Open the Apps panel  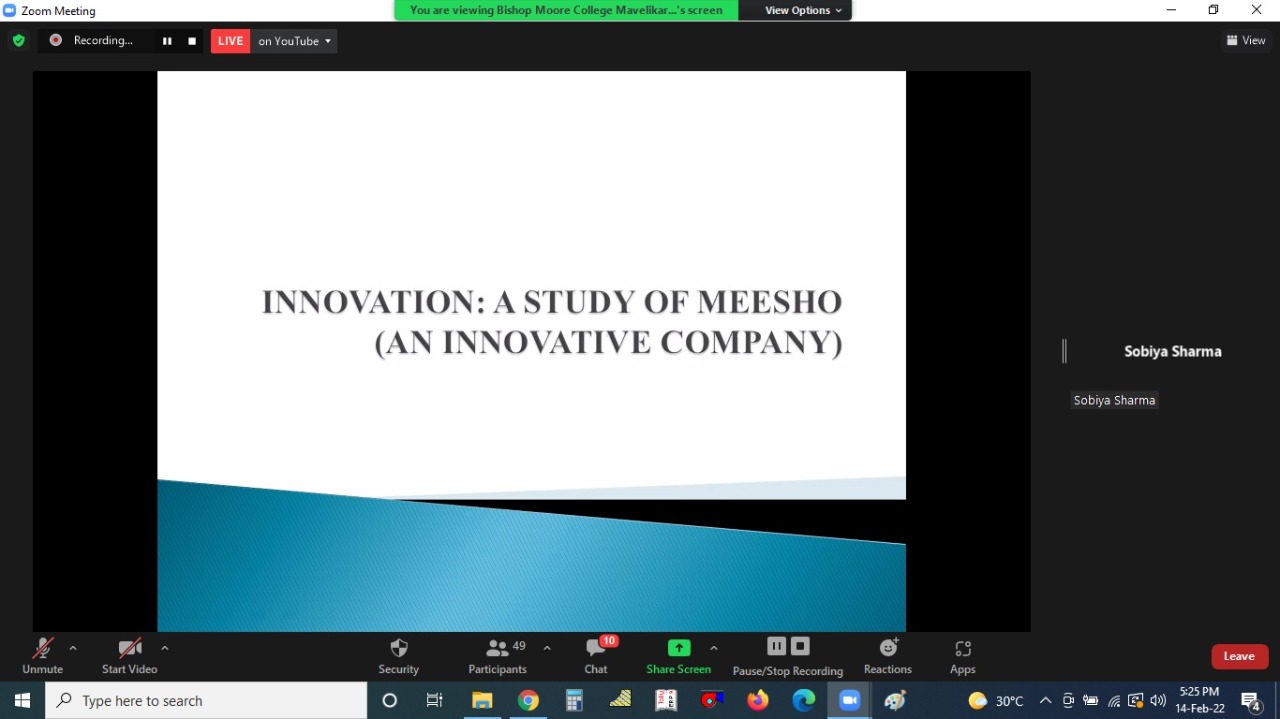pyautogui.click(x=963, y=656)
